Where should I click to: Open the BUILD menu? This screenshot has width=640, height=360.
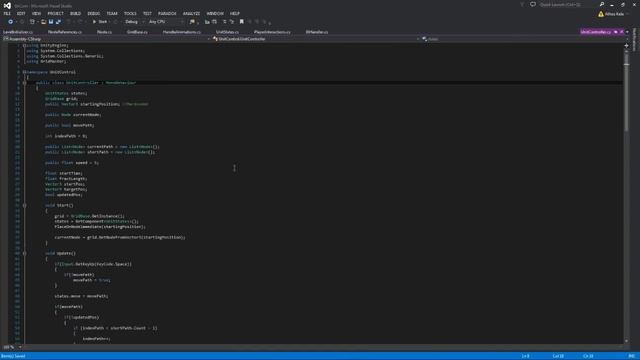[x=75, y=13]
